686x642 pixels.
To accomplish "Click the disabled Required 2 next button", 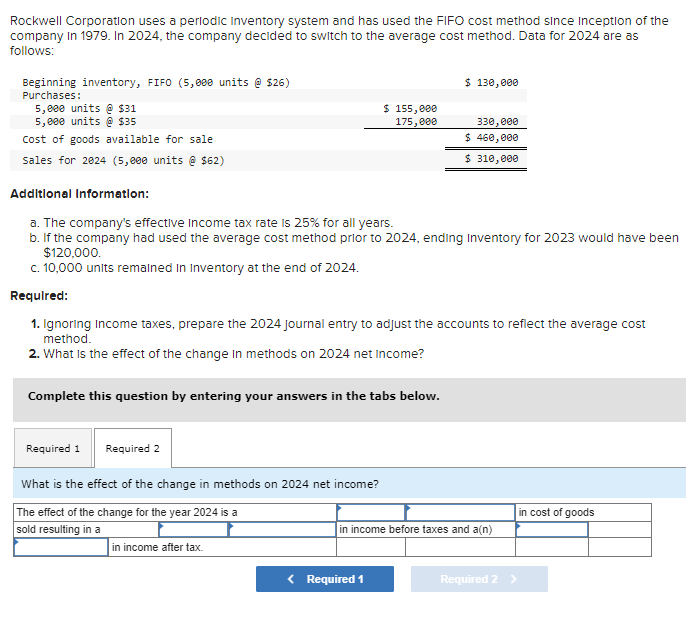I will [479, 579].
